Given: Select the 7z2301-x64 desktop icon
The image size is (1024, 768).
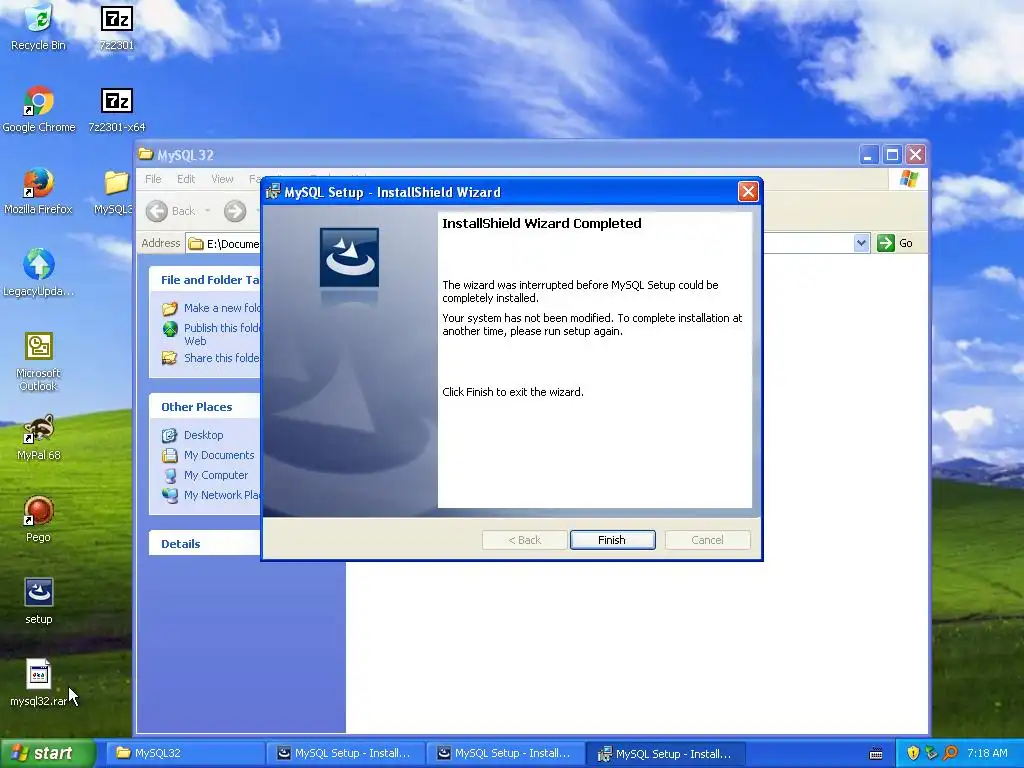Looking at the screenshot, I should coord(117,108).
